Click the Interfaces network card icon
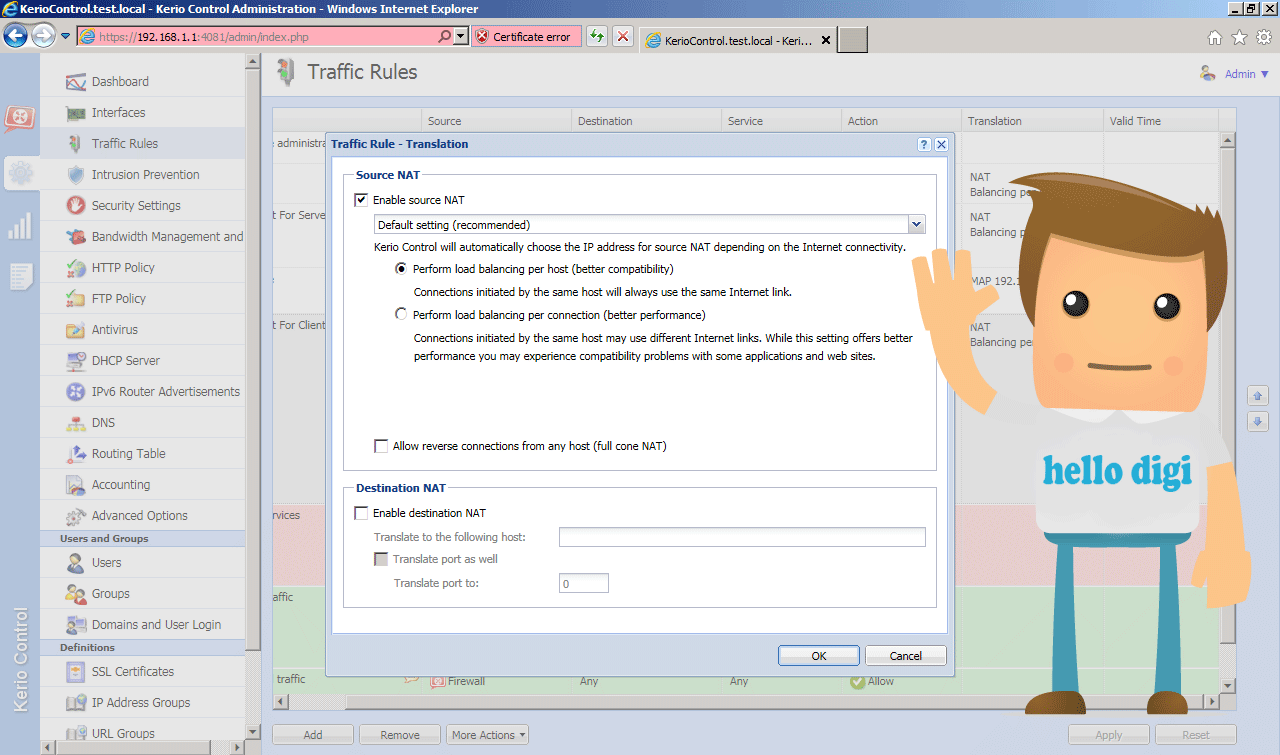The image size is (1280, 755). coord(76,113)
